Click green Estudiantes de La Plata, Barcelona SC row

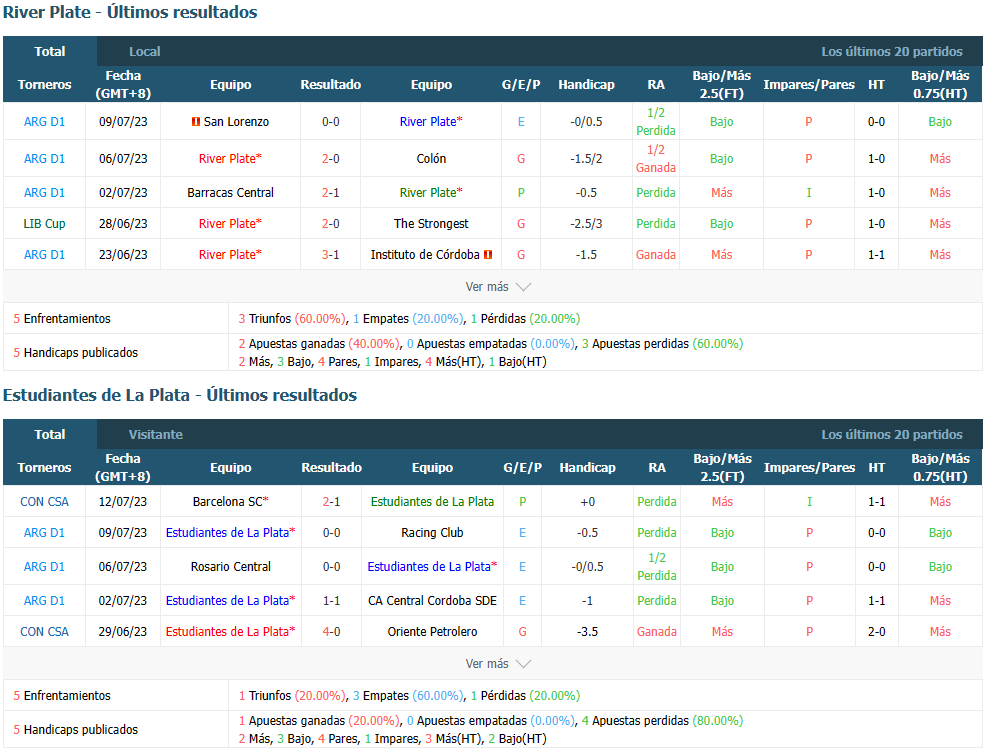coord(432,502)
